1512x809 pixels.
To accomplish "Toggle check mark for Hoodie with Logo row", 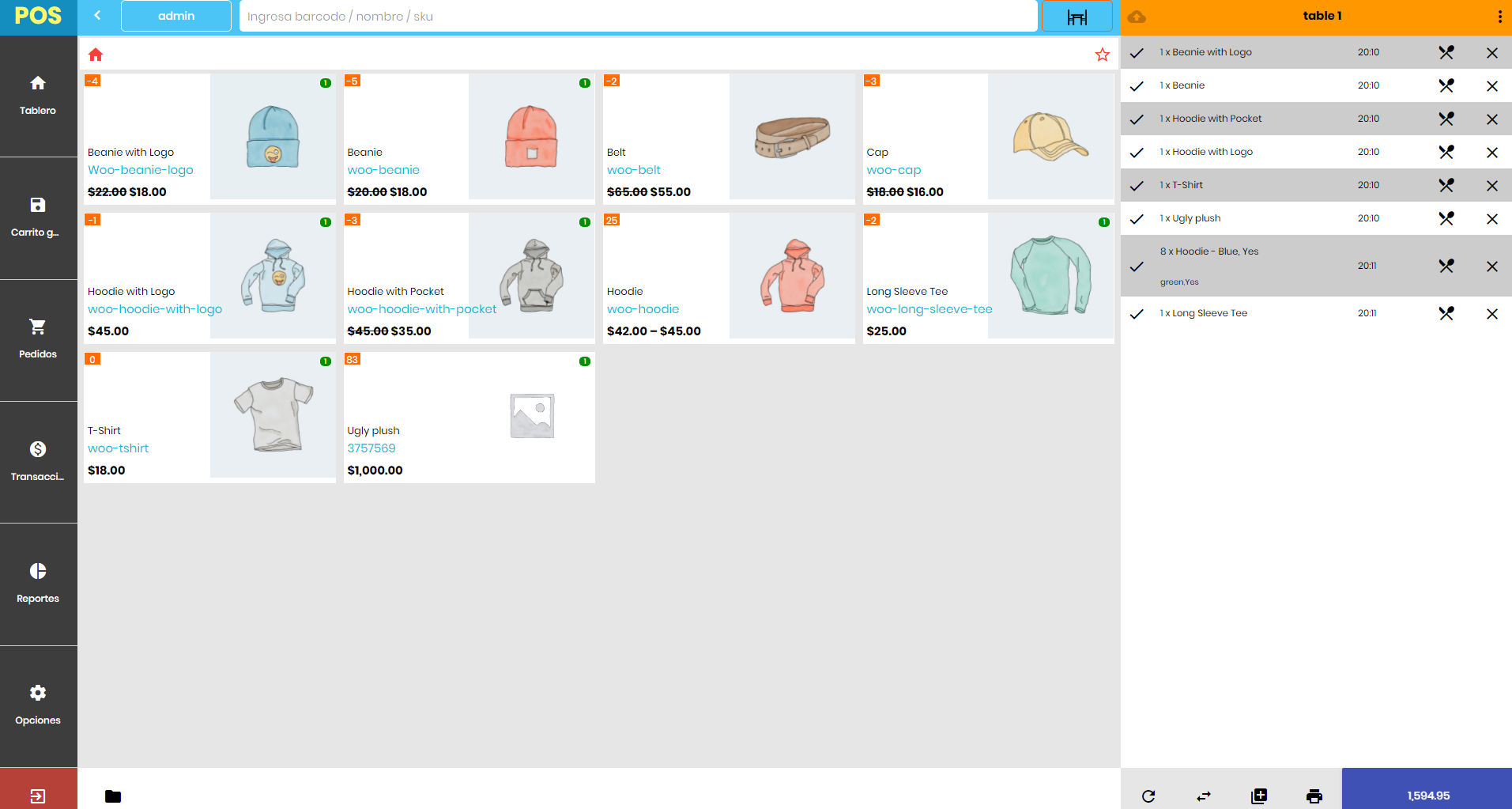I will (1137, 153).
